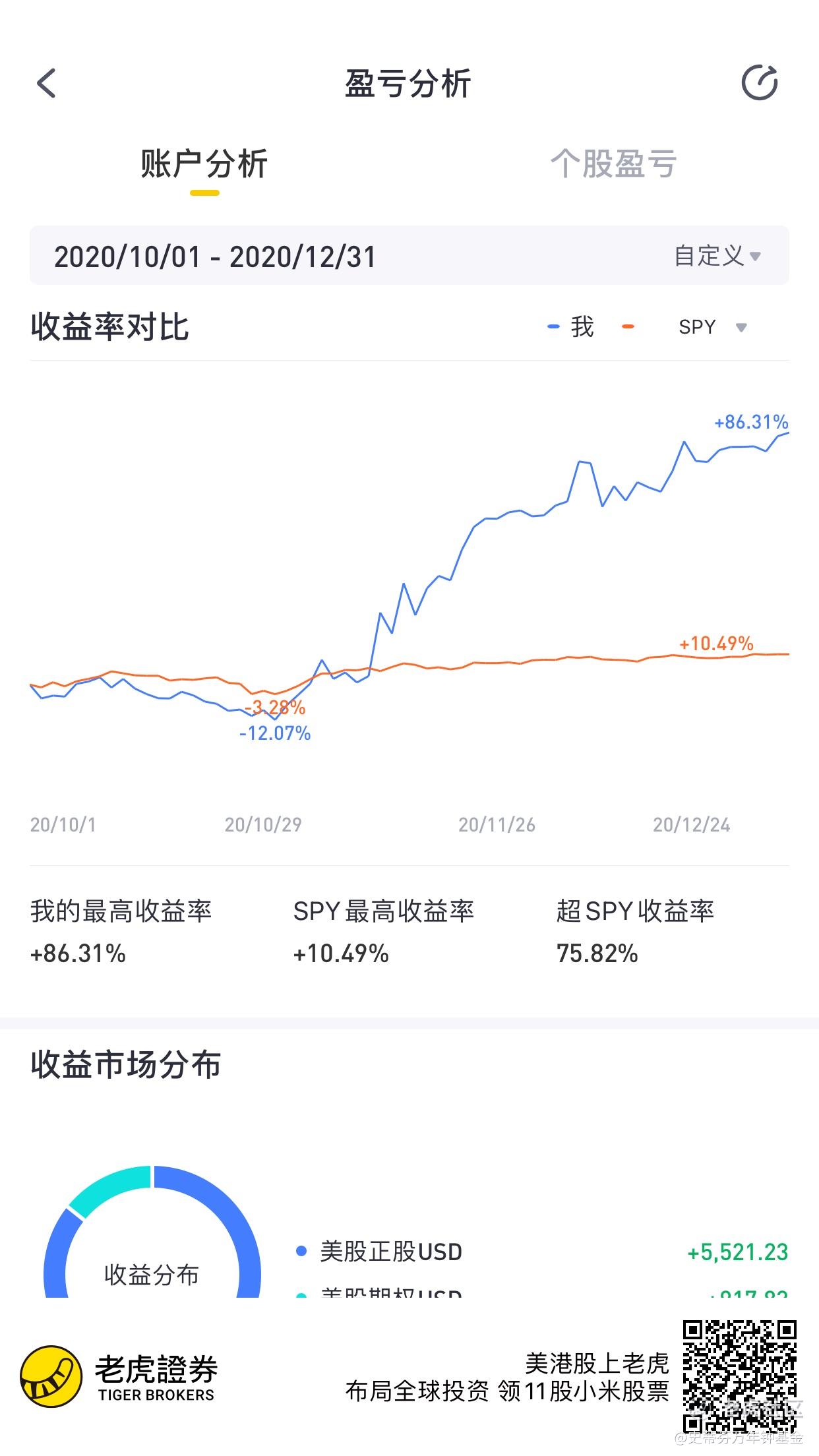The width and height of the screenshot is (819, 1456).
Task: Tap the -12.07% low point label
Action: coord(274,733)
